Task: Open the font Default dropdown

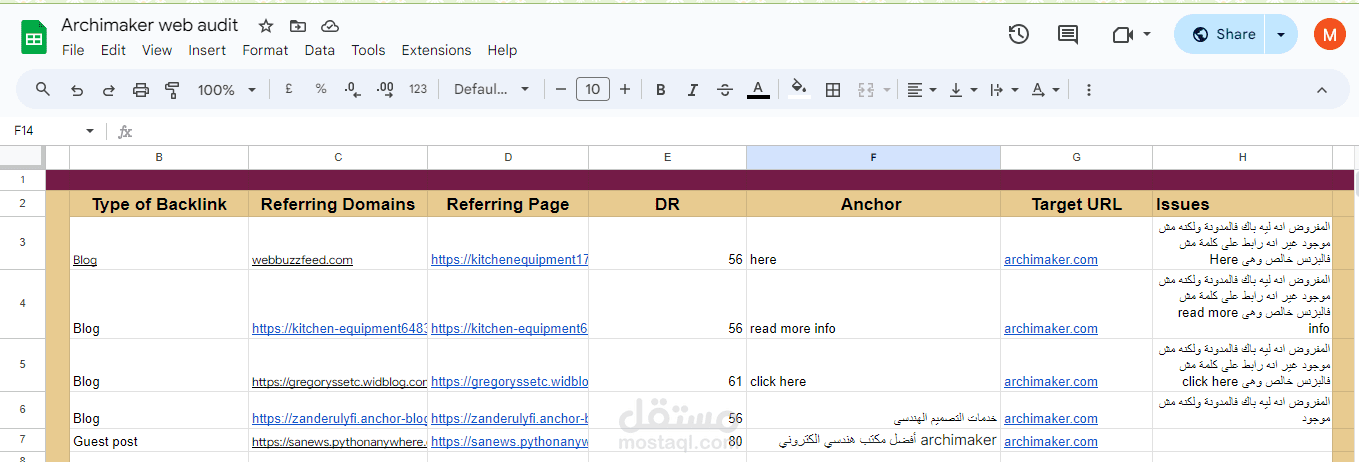Action: pos(491,89)
